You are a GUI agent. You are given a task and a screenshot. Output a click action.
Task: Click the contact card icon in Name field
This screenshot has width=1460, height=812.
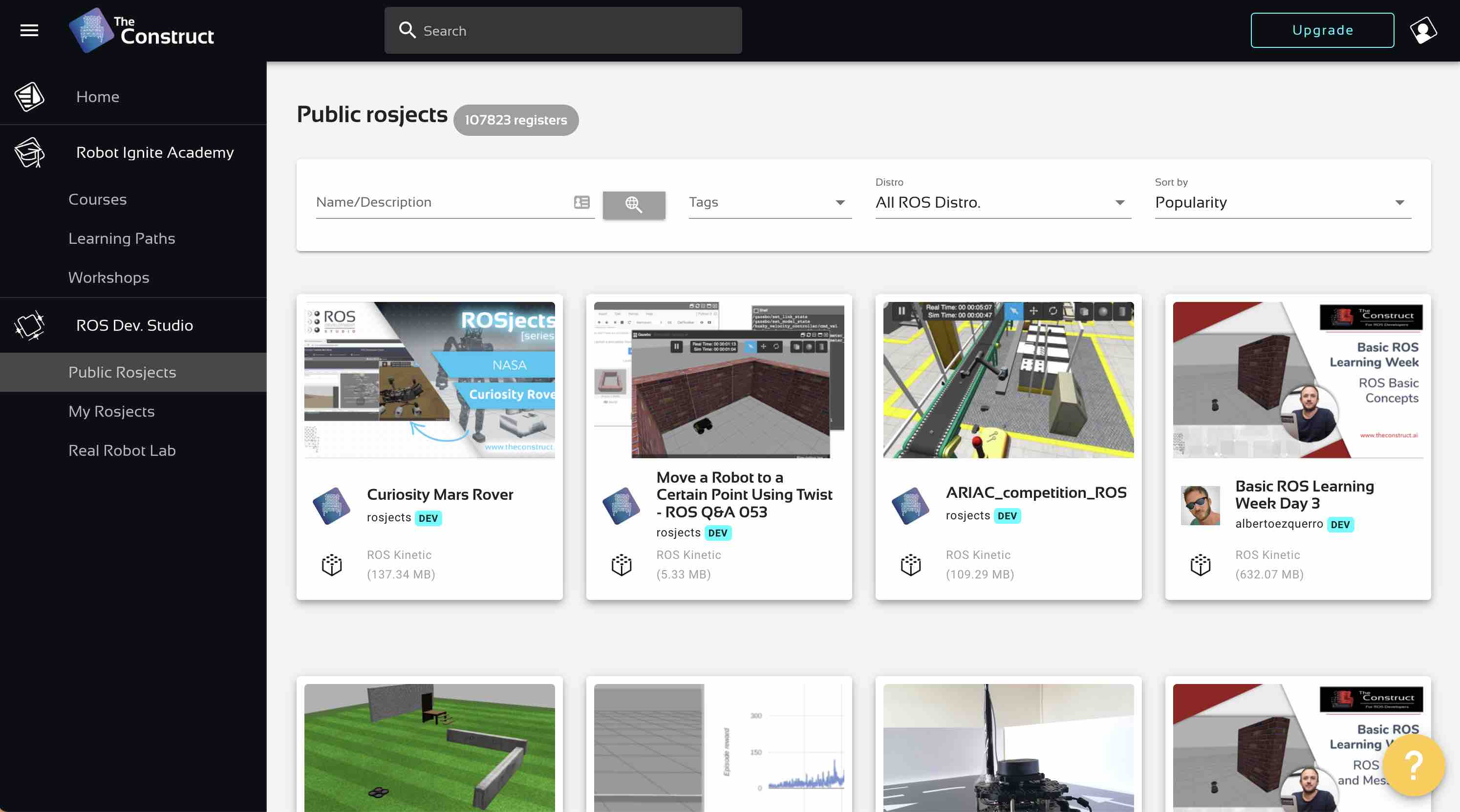click(x=581, y=202)
